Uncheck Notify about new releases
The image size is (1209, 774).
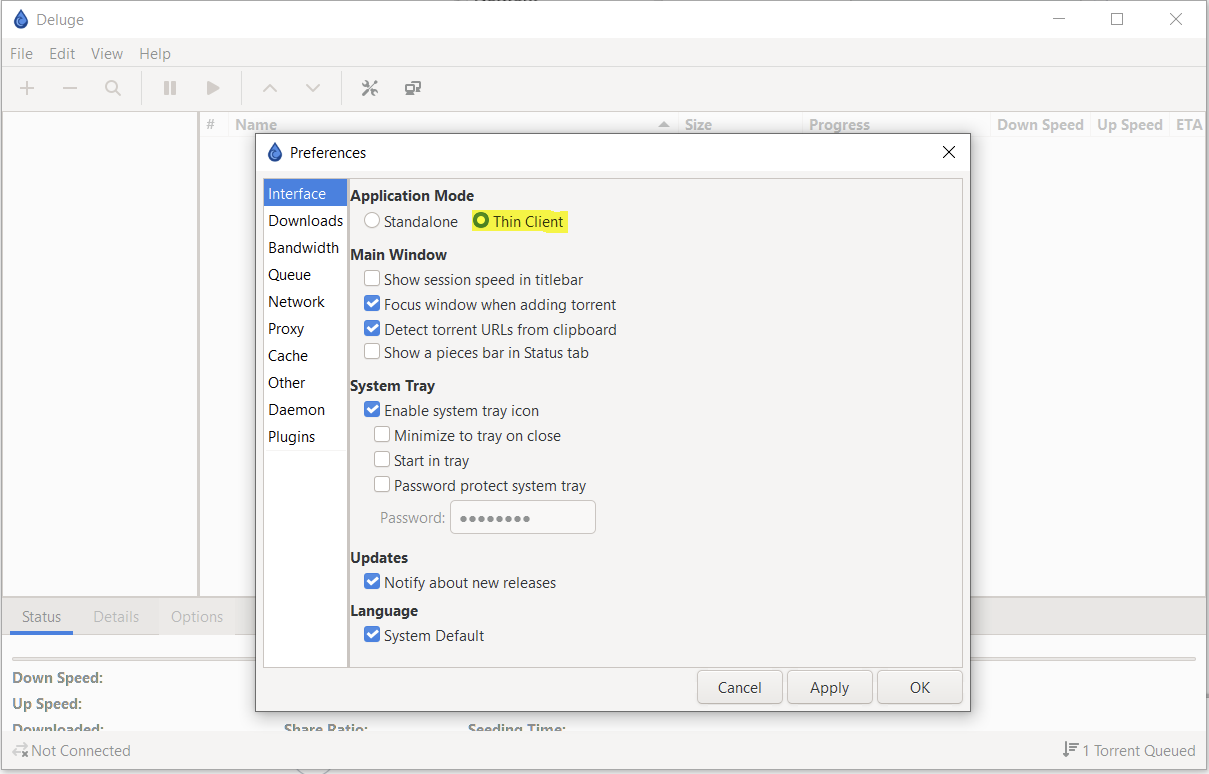[372, 582]
